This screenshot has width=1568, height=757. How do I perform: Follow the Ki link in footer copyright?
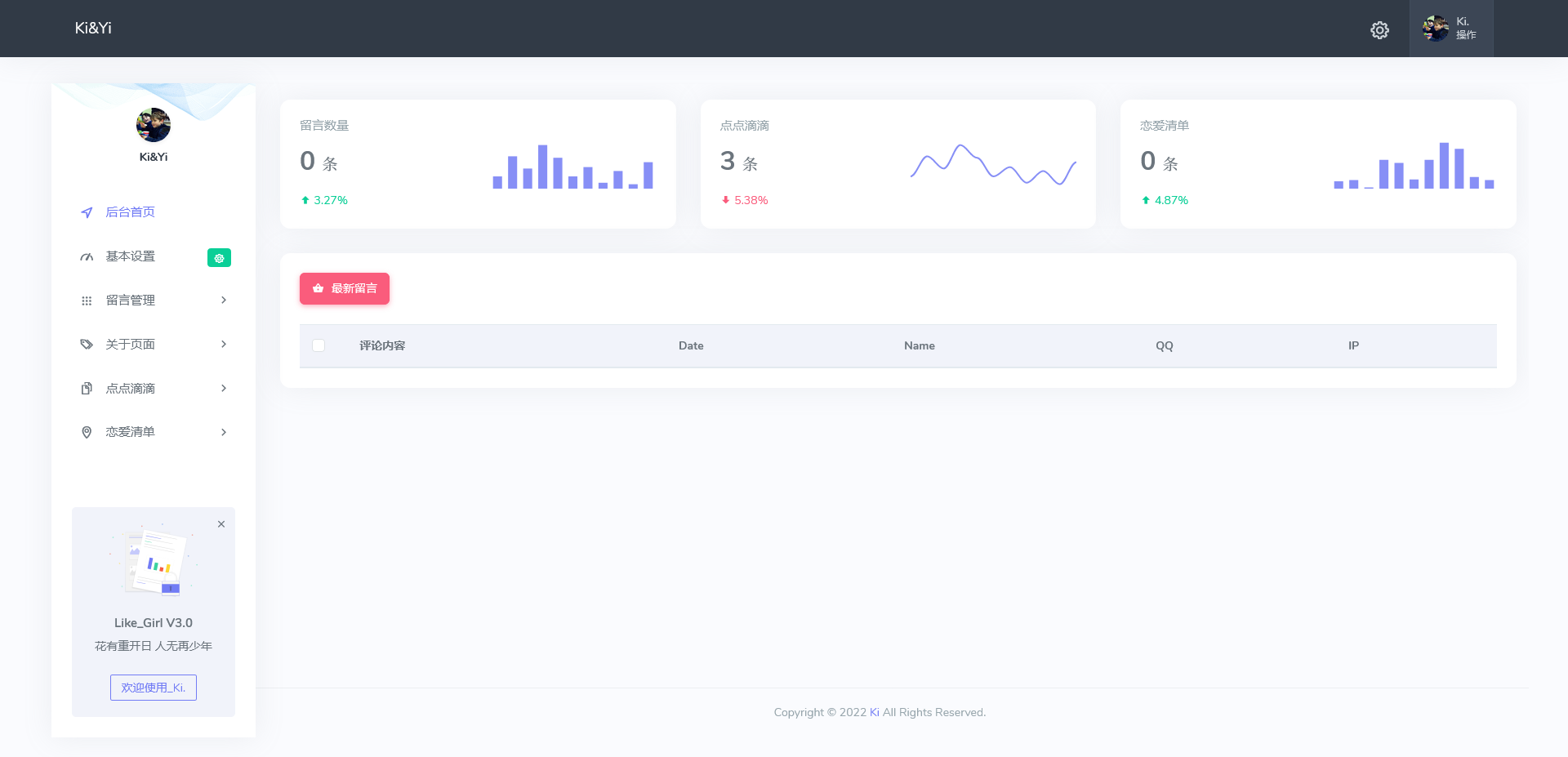(x=874, y=712)
